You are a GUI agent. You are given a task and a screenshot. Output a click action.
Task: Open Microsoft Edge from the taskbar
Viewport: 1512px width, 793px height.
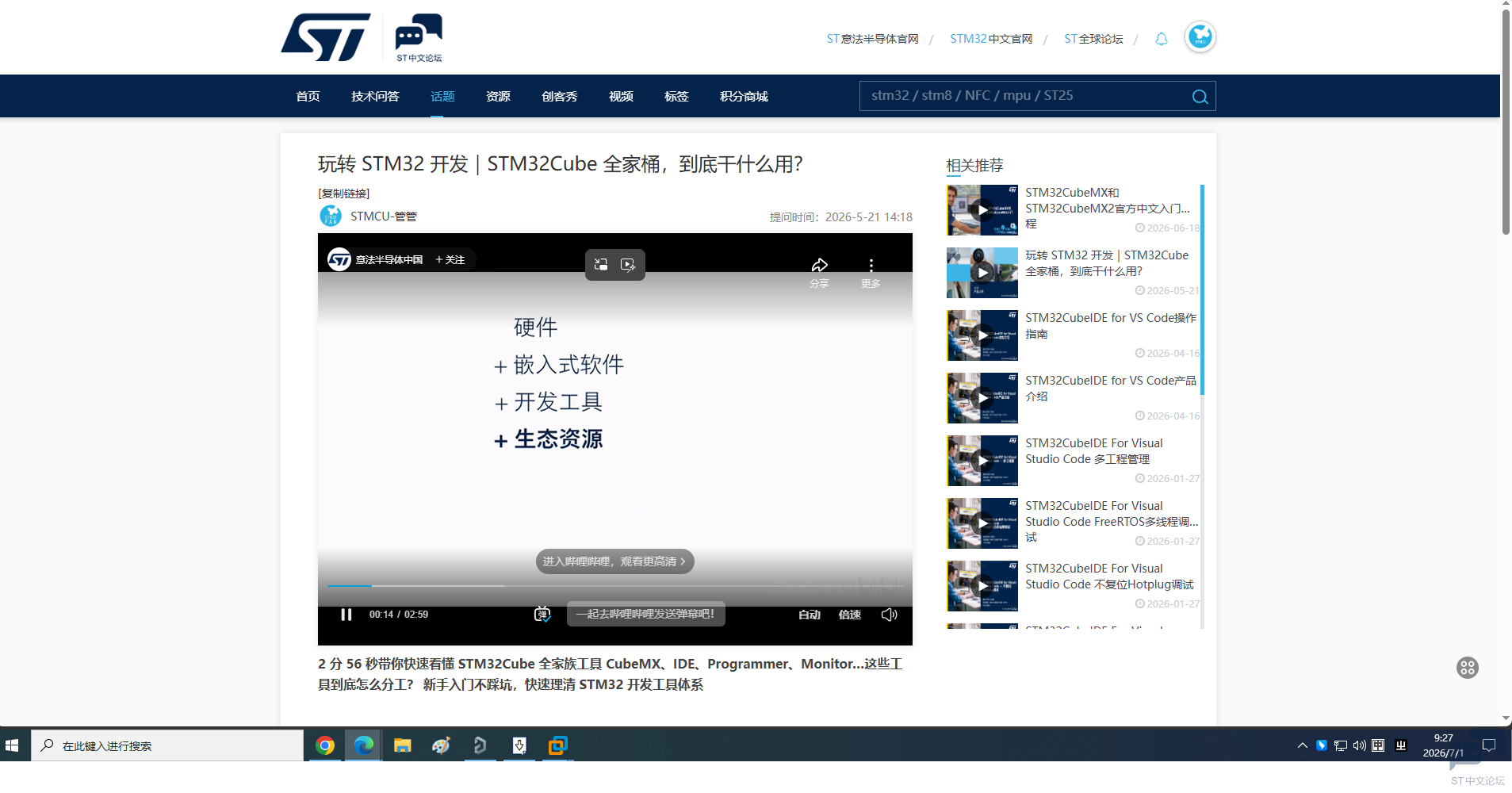coord(363,745)
